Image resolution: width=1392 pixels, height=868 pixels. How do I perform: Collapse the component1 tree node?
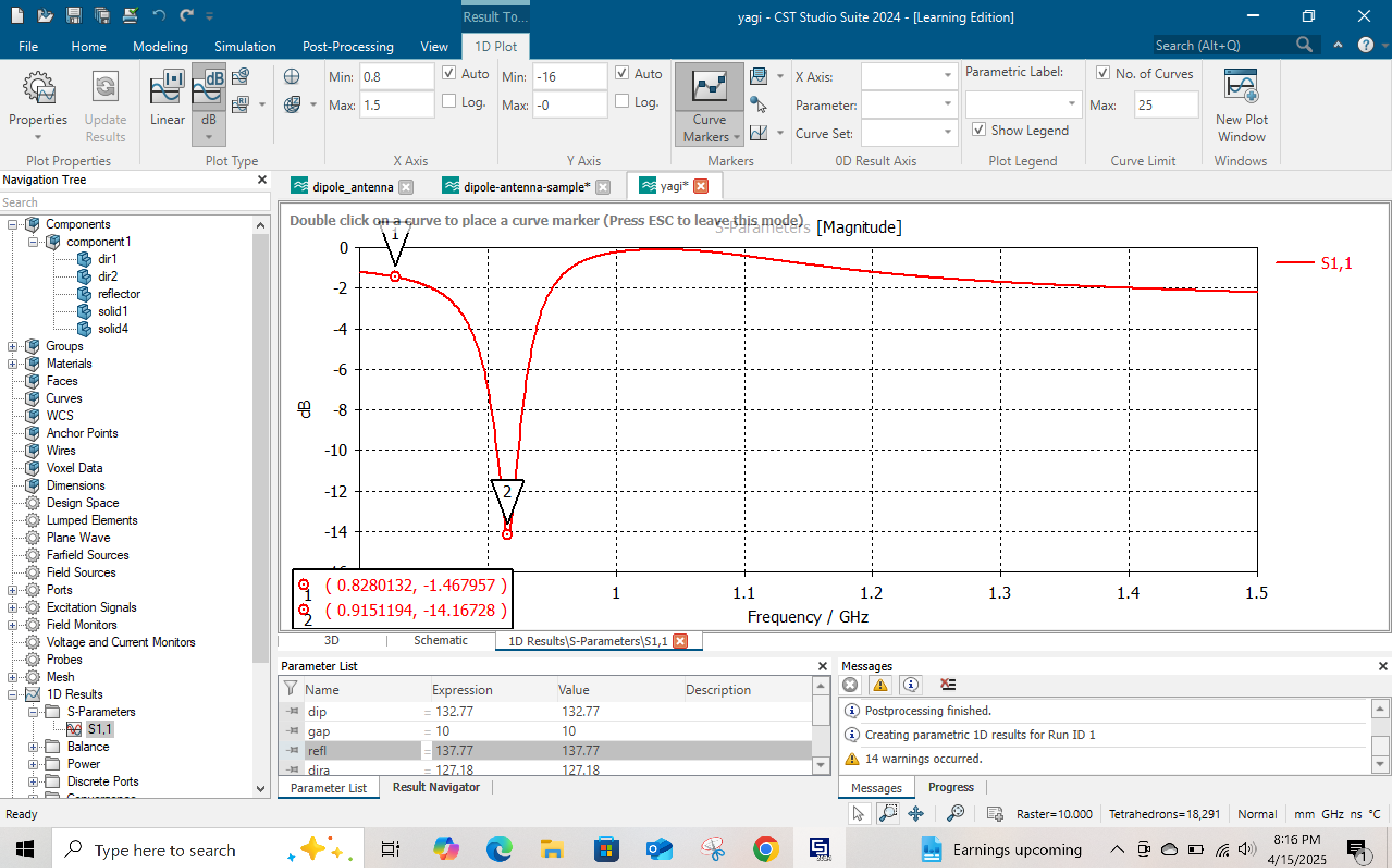coord(33,242)
